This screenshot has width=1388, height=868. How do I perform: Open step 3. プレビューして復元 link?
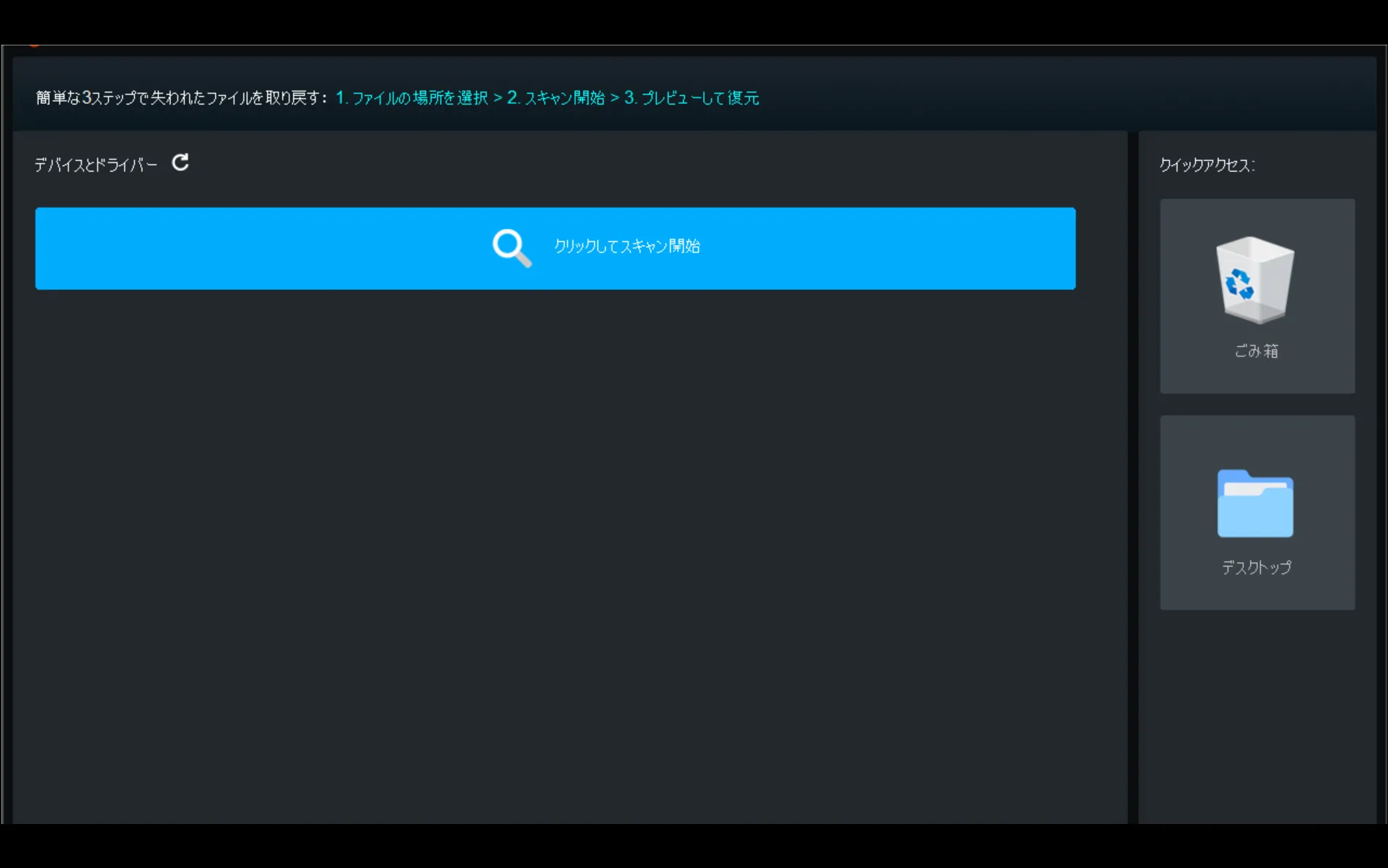[x=691, y=98]
